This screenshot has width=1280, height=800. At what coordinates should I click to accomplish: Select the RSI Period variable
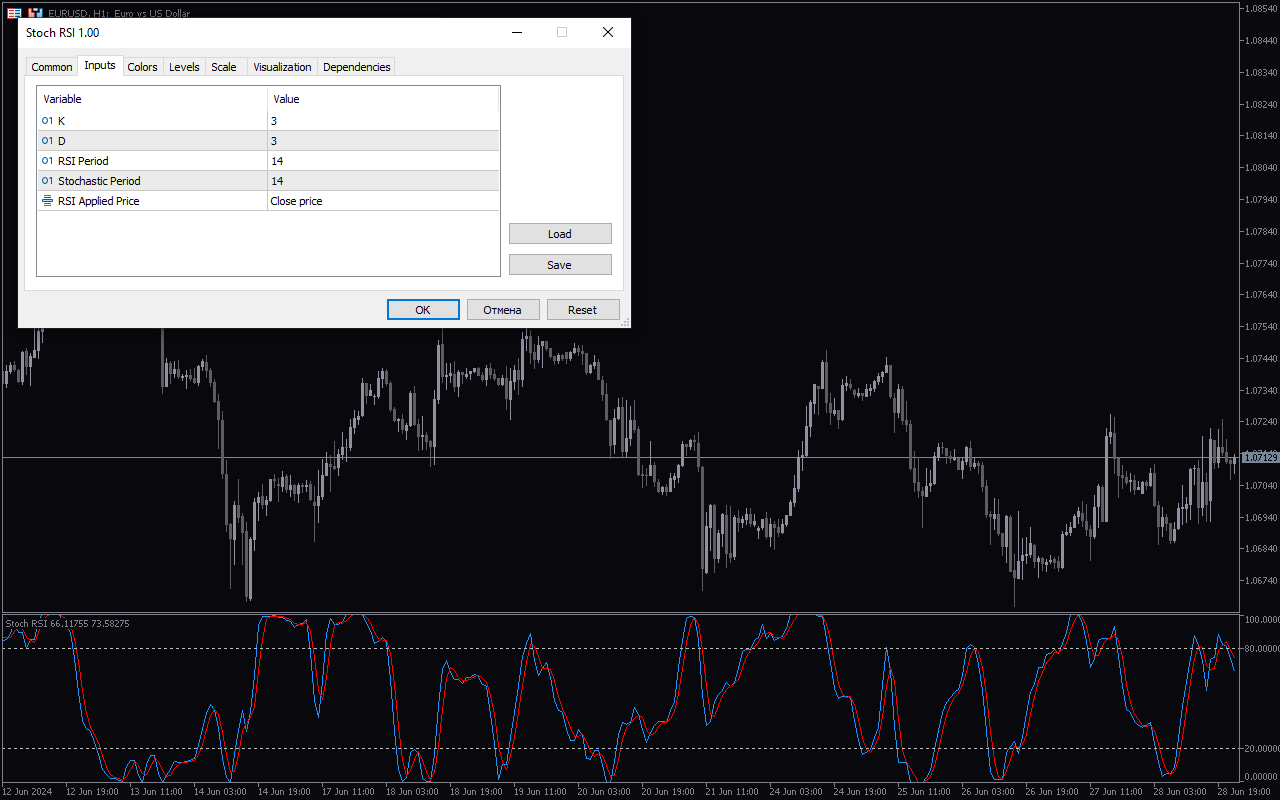268,161
